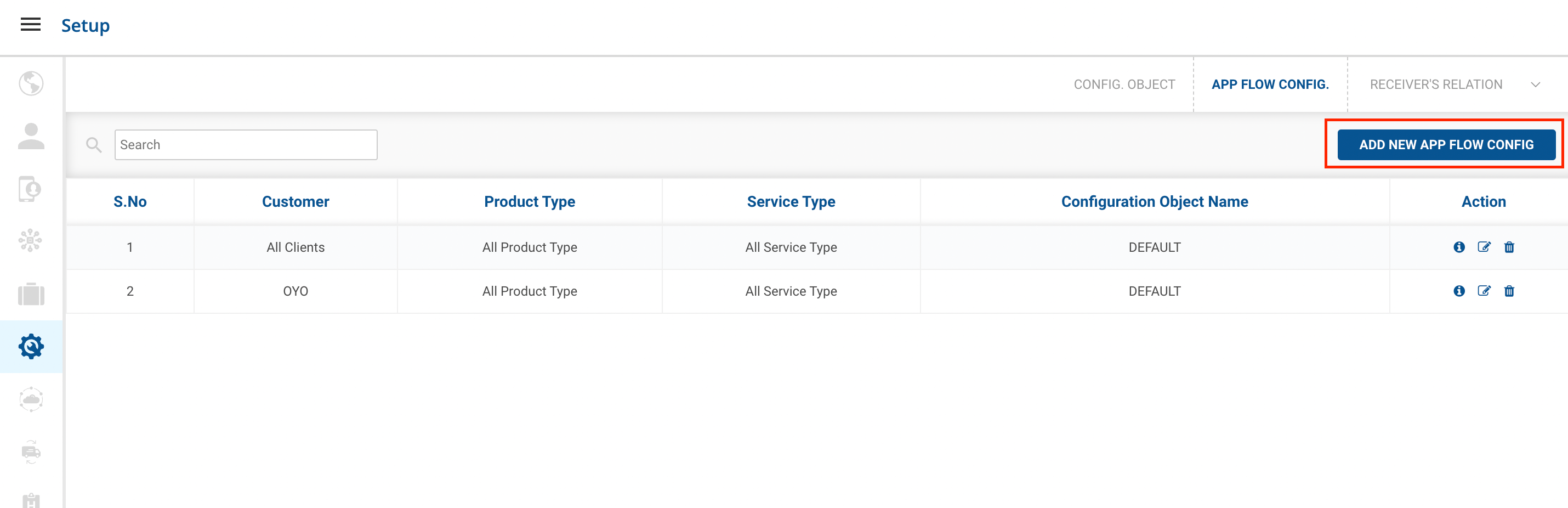
Task: Edit the OYO configuration row
Action: click(1484, 291)
